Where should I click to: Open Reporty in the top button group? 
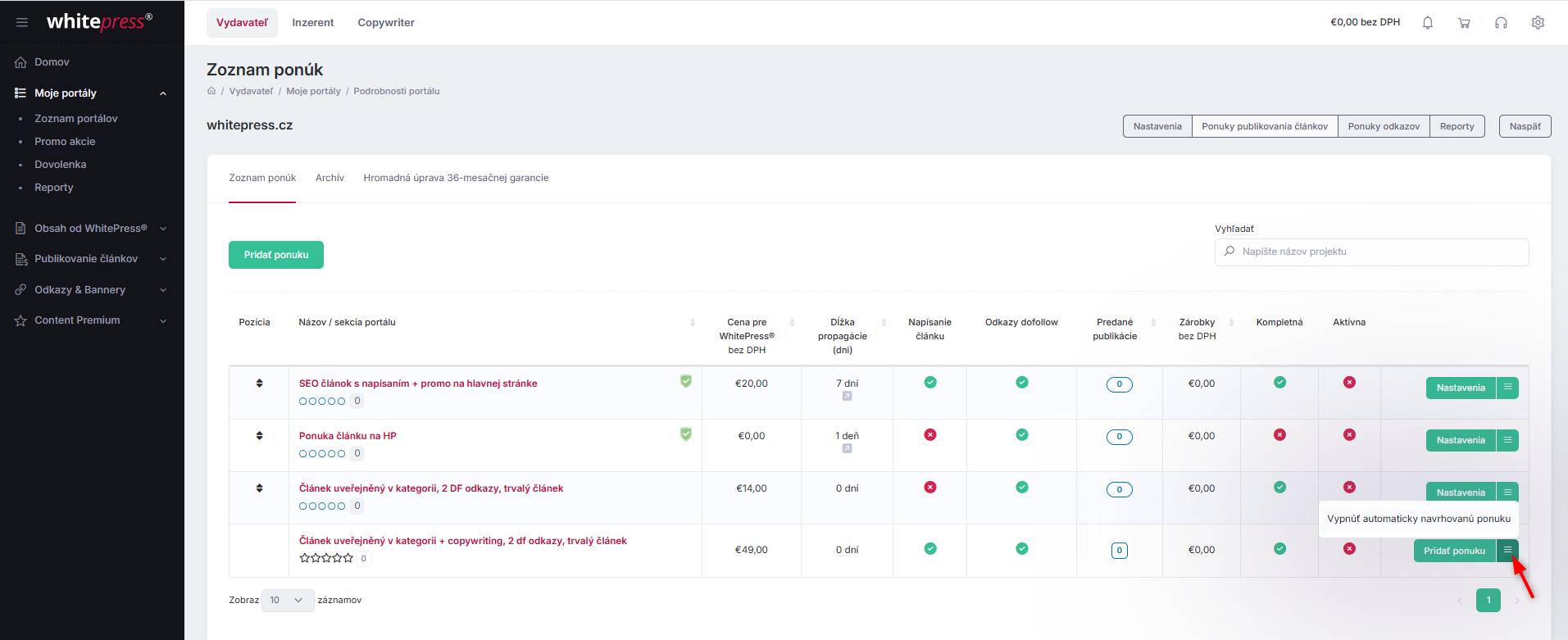click(x=1457, y=126)
